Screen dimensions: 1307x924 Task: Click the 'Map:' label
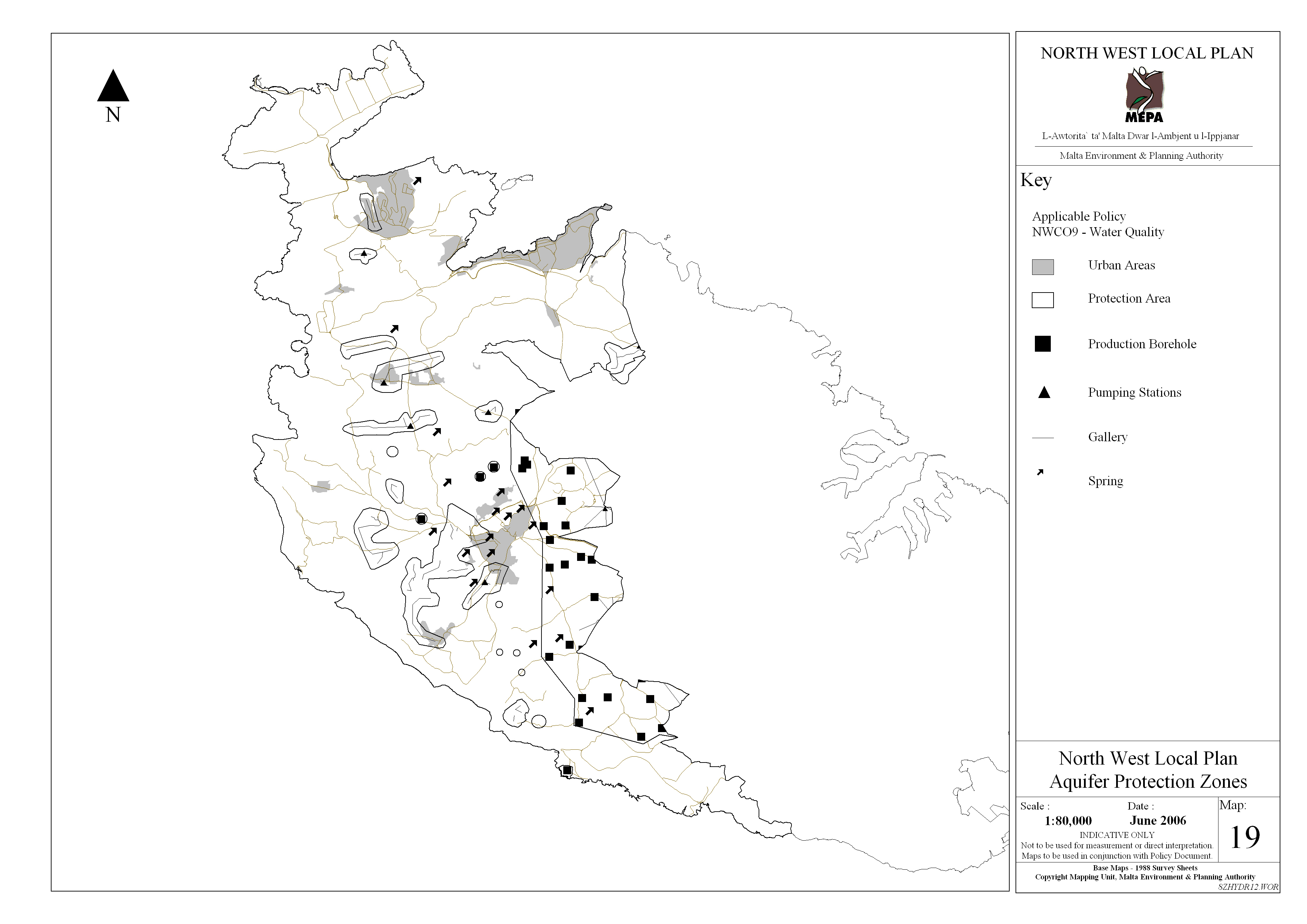pyautogui.click(x=1233, y=805)
